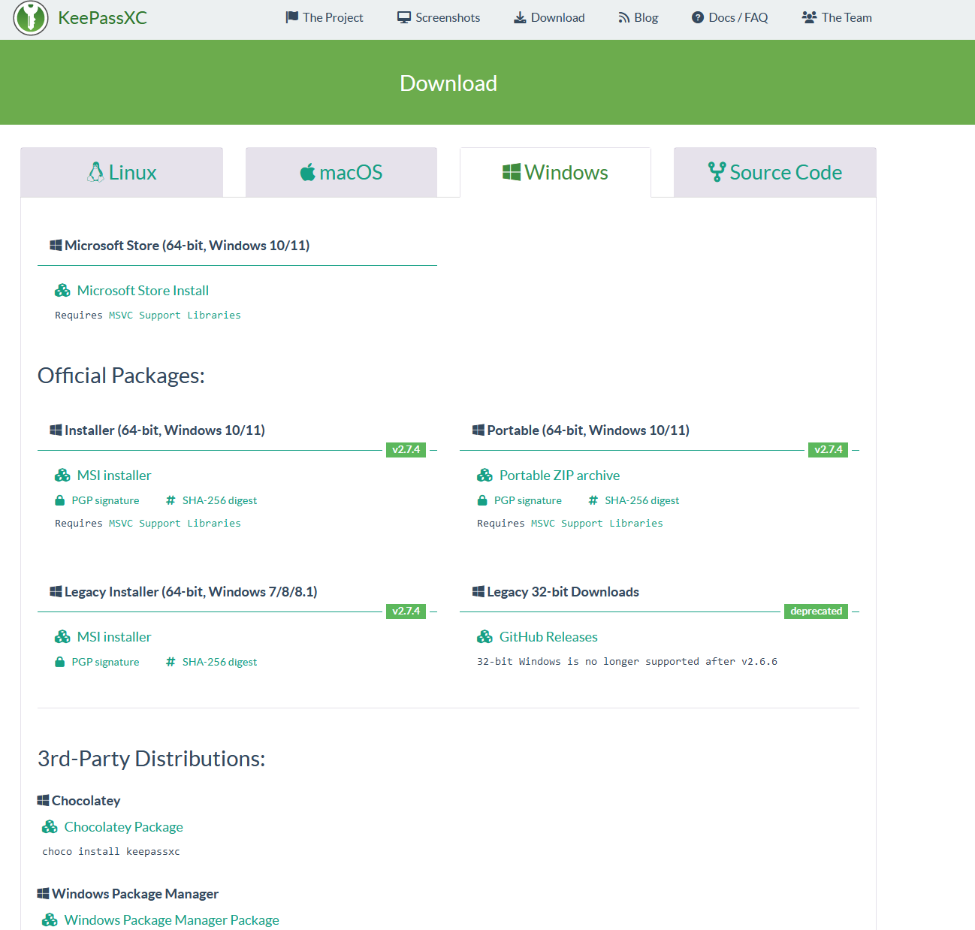Click the lock icon beside Legacy Installer PGP signature
The width and height of the screenshot is (975, 930).
[60, 663]
